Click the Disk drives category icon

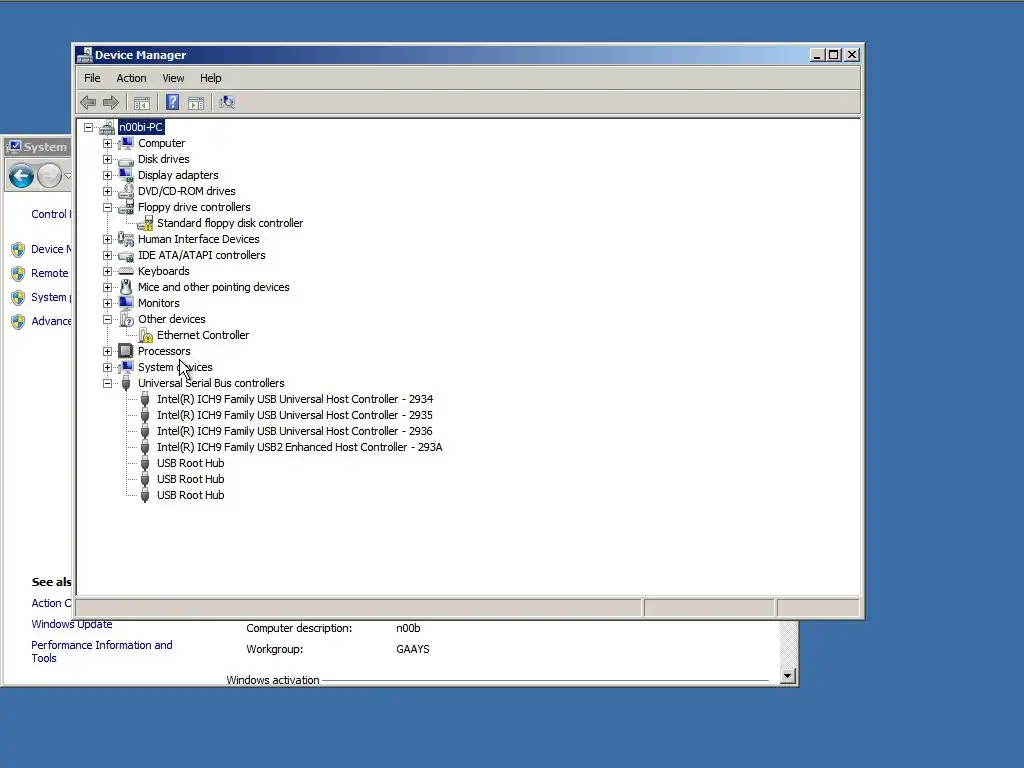[x=126, y=159]
